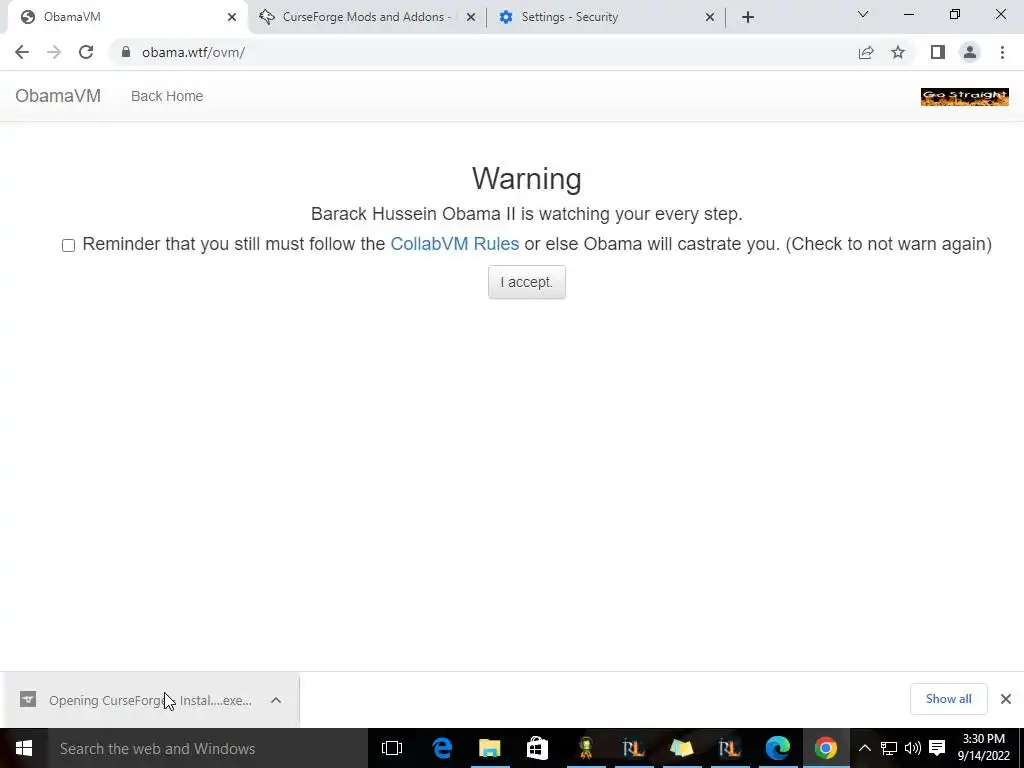Click the Go Straight banner image
1024x768 pixels.
[x=965, y=97]
